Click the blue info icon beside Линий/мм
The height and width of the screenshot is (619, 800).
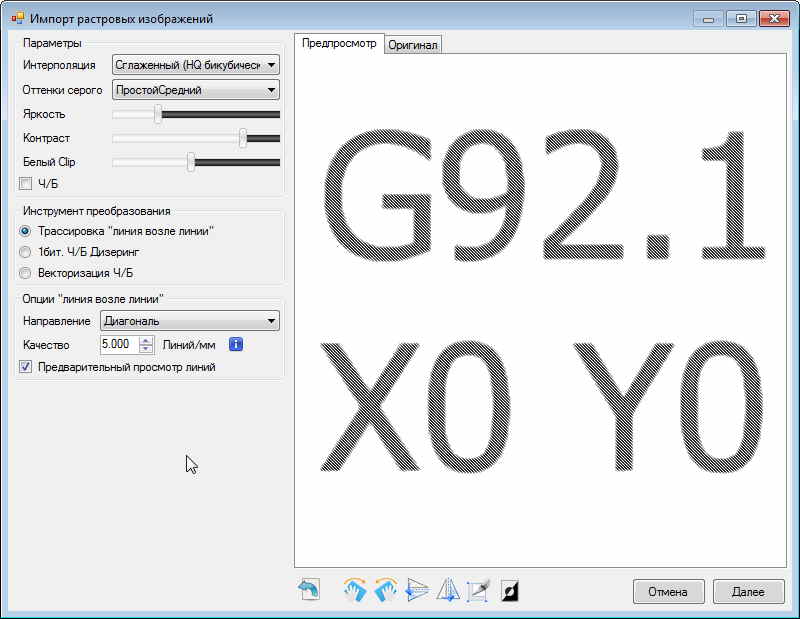pyautogui.click(x=237, y=344)
